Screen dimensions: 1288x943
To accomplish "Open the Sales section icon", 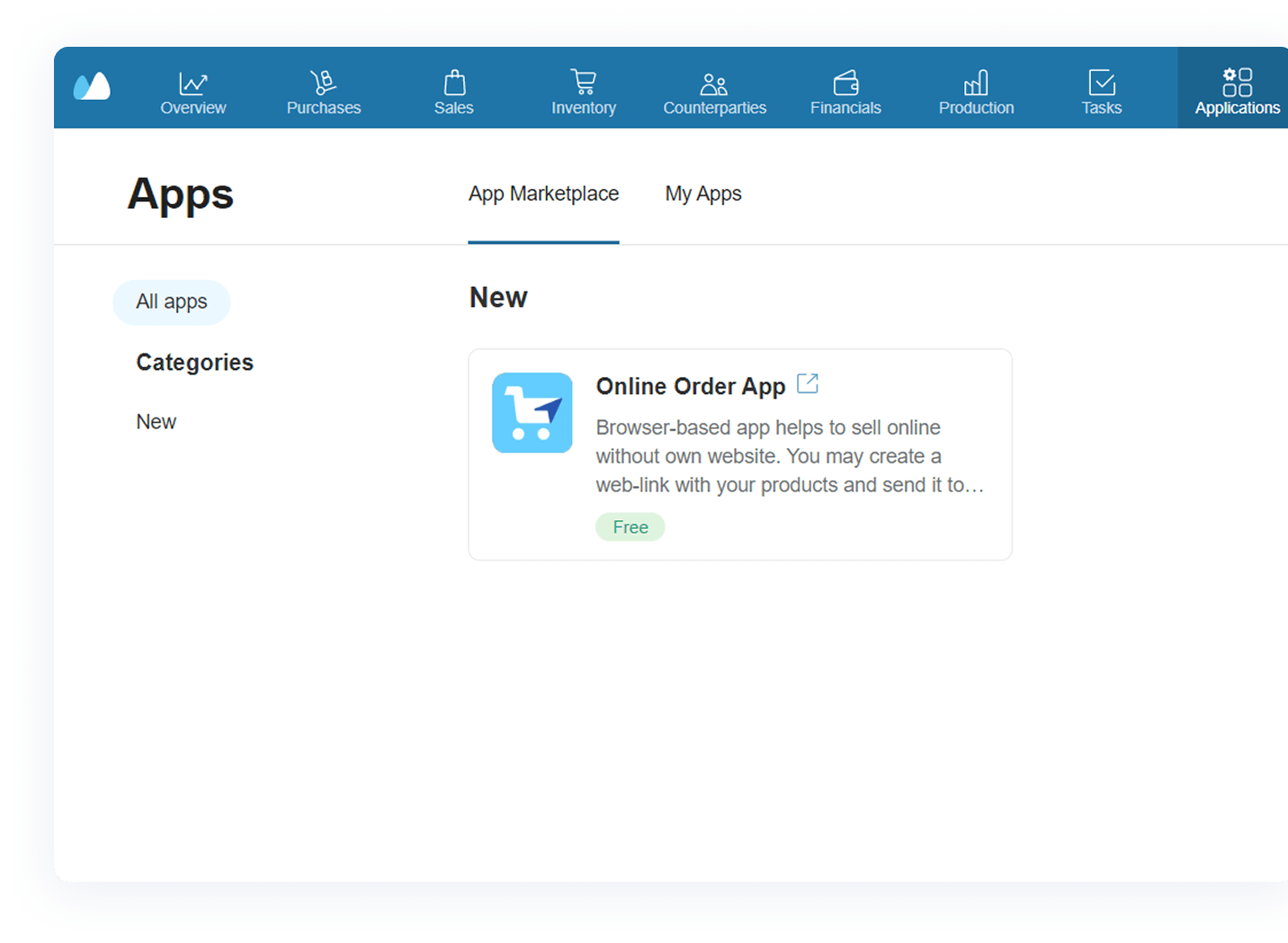I will click(453, 82).
